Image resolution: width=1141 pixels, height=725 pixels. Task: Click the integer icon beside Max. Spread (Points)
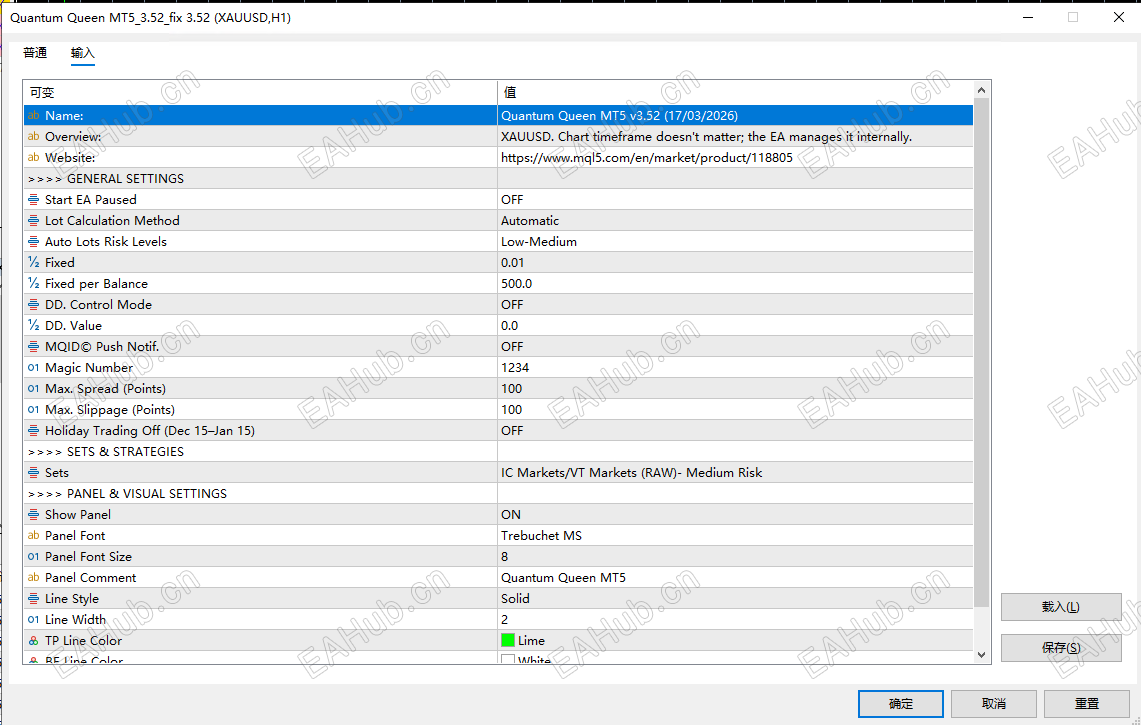pyautogui.click(x=33, y=389)
